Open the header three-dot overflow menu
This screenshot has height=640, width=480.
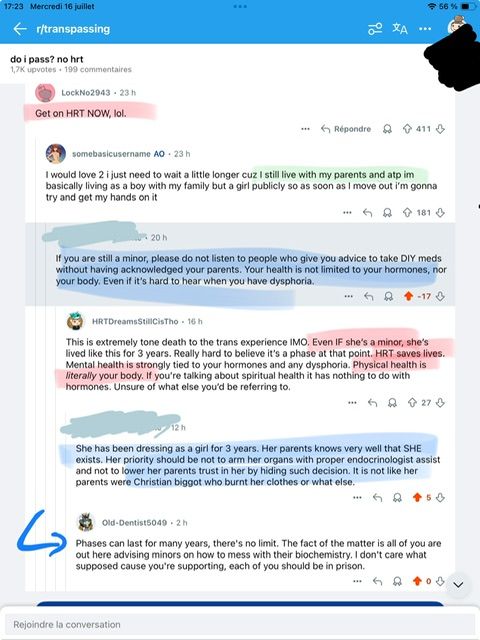[x=425, y=29]
